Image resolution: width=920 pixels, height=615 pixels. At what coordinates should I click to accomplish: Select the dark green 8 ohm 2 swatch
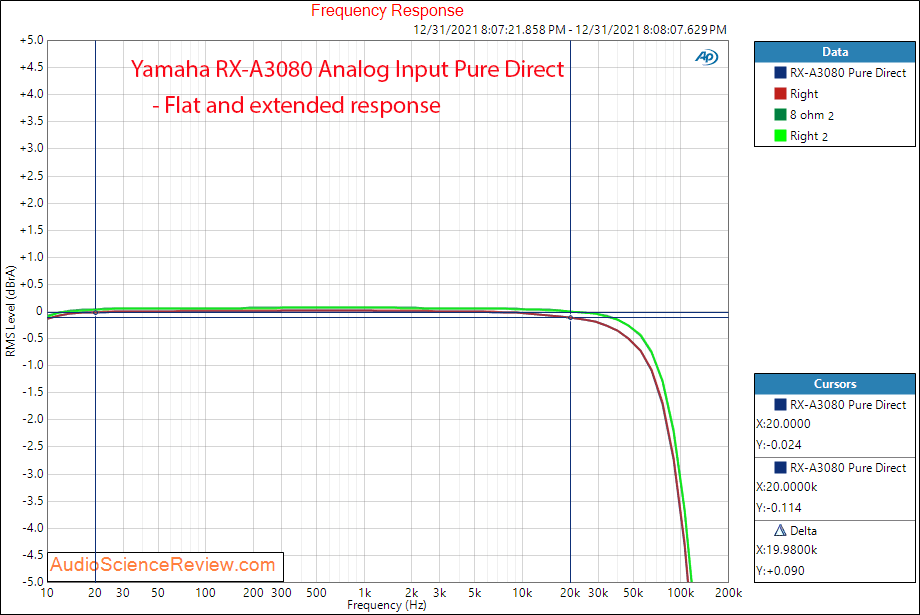(780, 114)
